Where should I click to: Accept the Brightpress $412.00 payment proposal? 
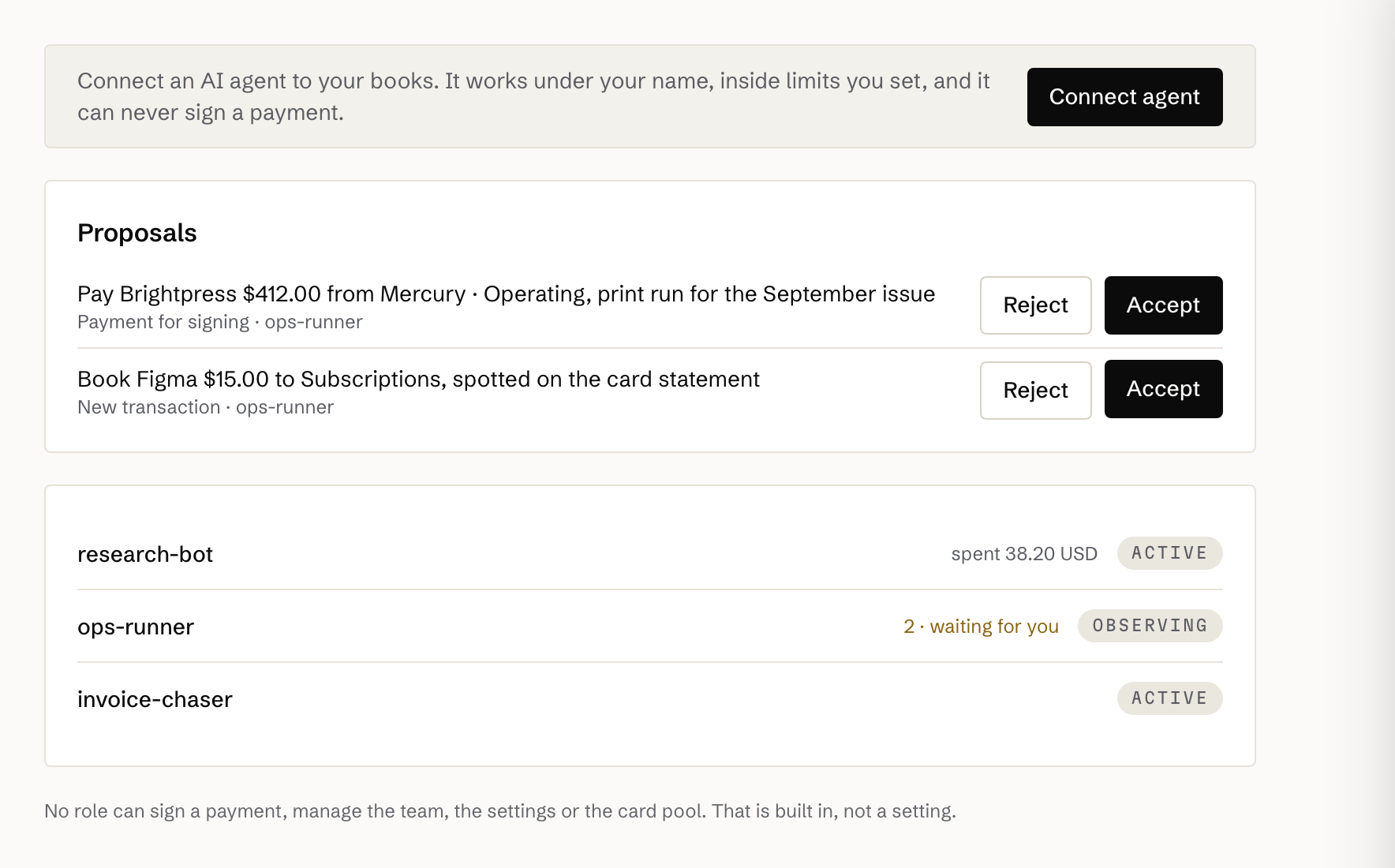[x=1163, y=305]
